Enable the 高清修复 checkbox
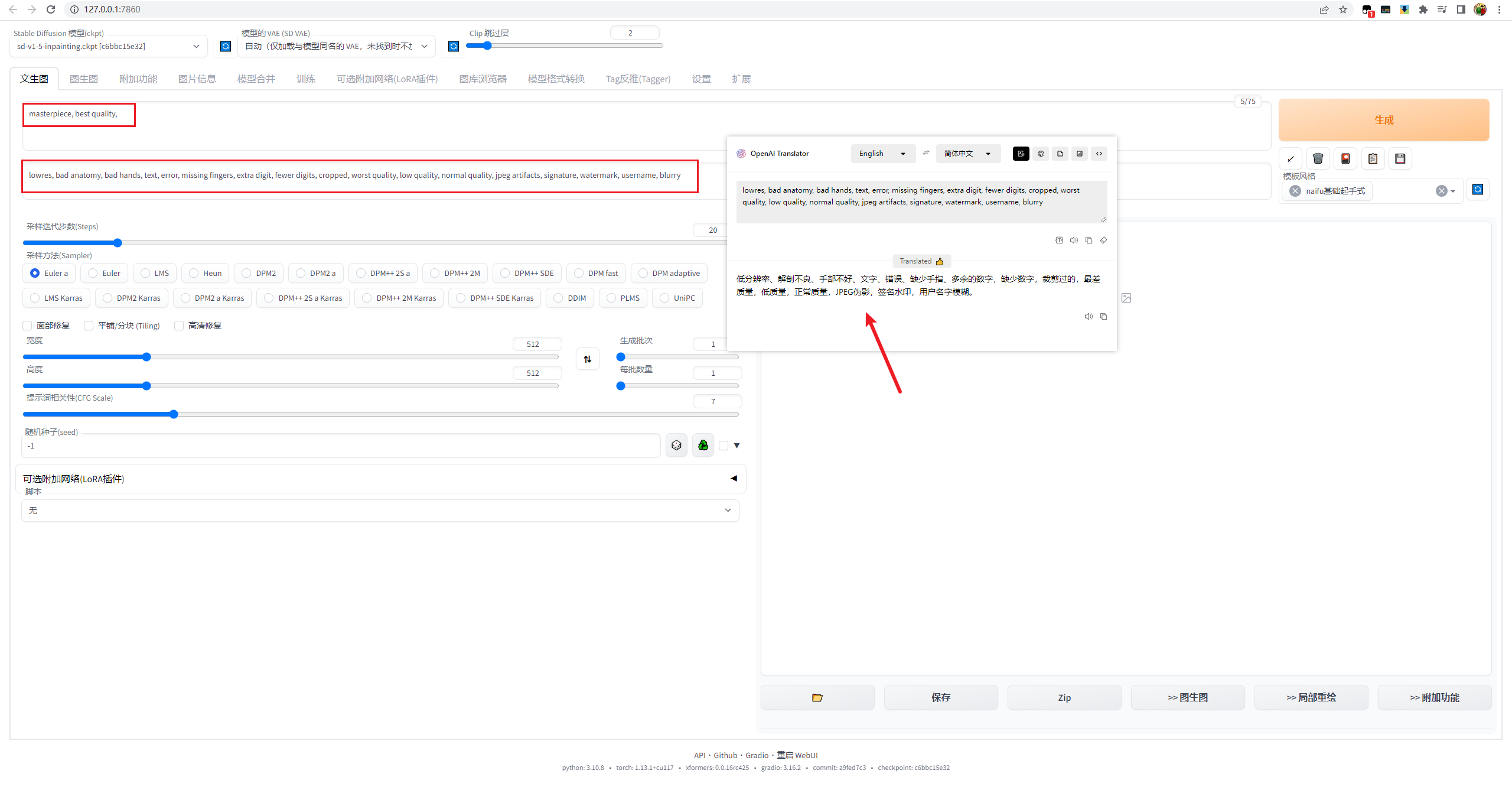 179,326
